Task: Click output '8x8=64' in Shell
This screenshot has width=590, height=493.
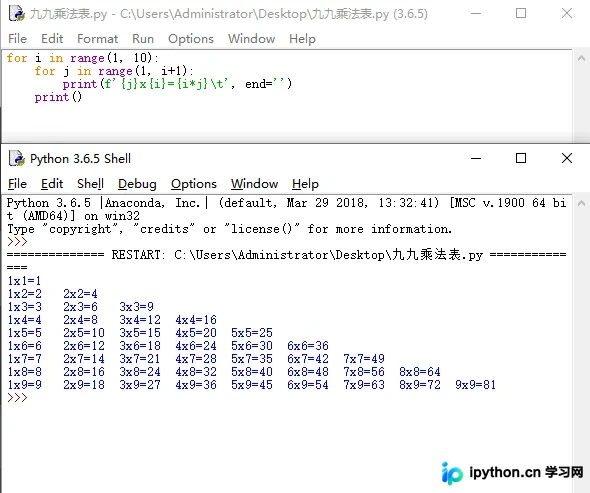Action: pyautogui.click(x=420, y=372)
